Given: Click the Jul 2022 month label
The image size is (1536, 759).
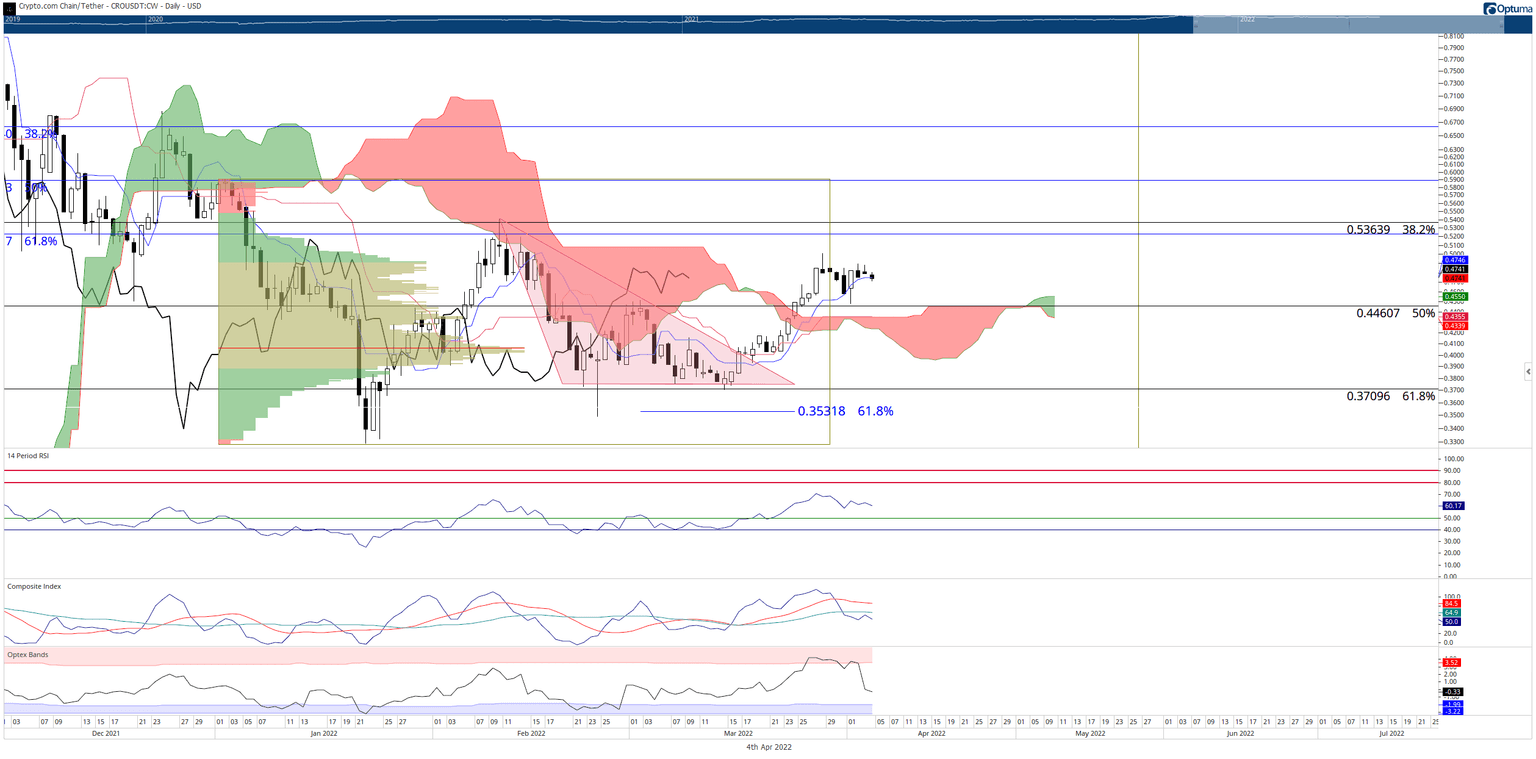Looking at the screenshot, I should (1392, 733).
